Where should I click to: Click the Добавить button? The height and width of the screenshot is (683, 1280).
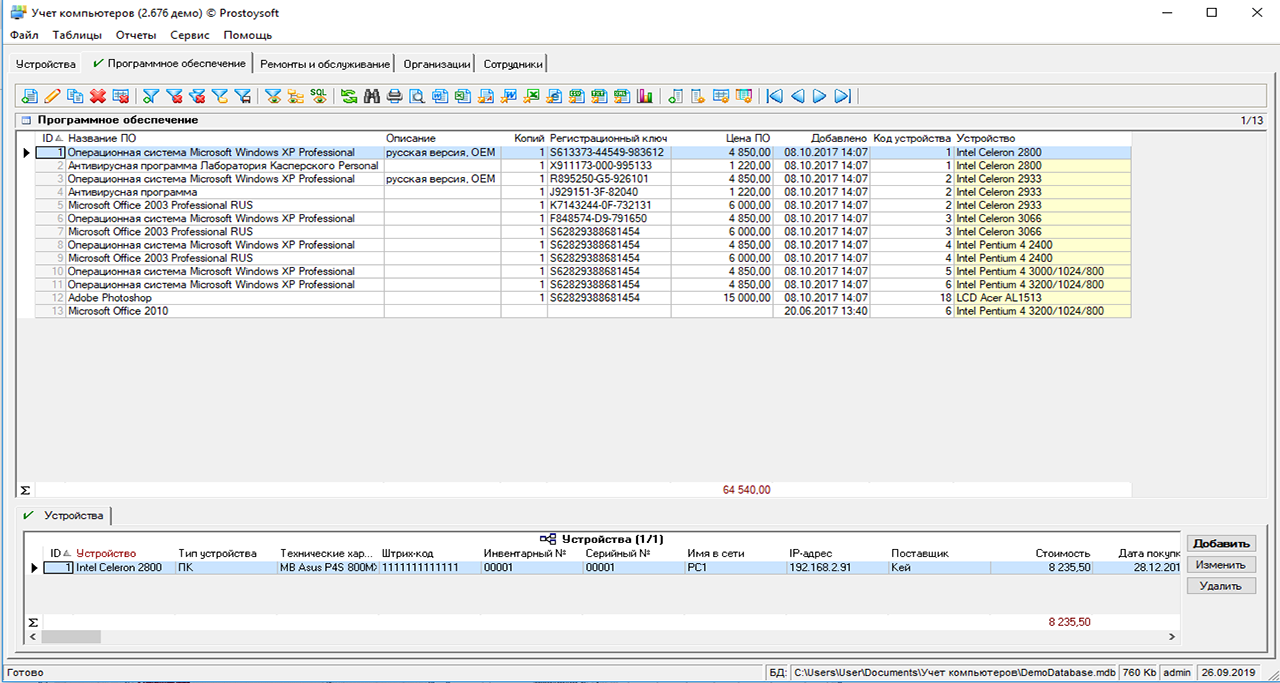coord(1221,544)
